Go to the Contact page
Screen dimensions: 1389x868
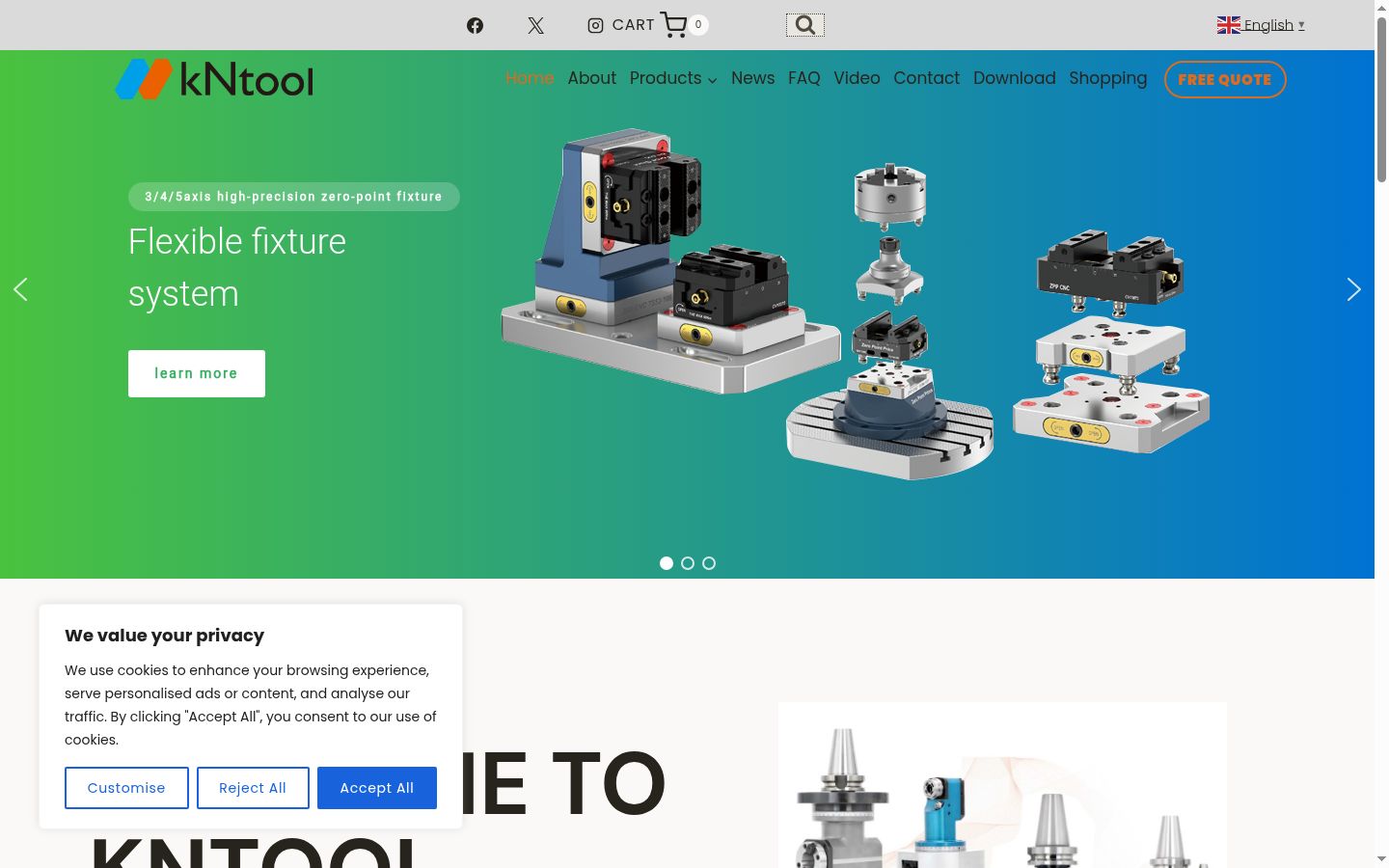tap(926, 78)
